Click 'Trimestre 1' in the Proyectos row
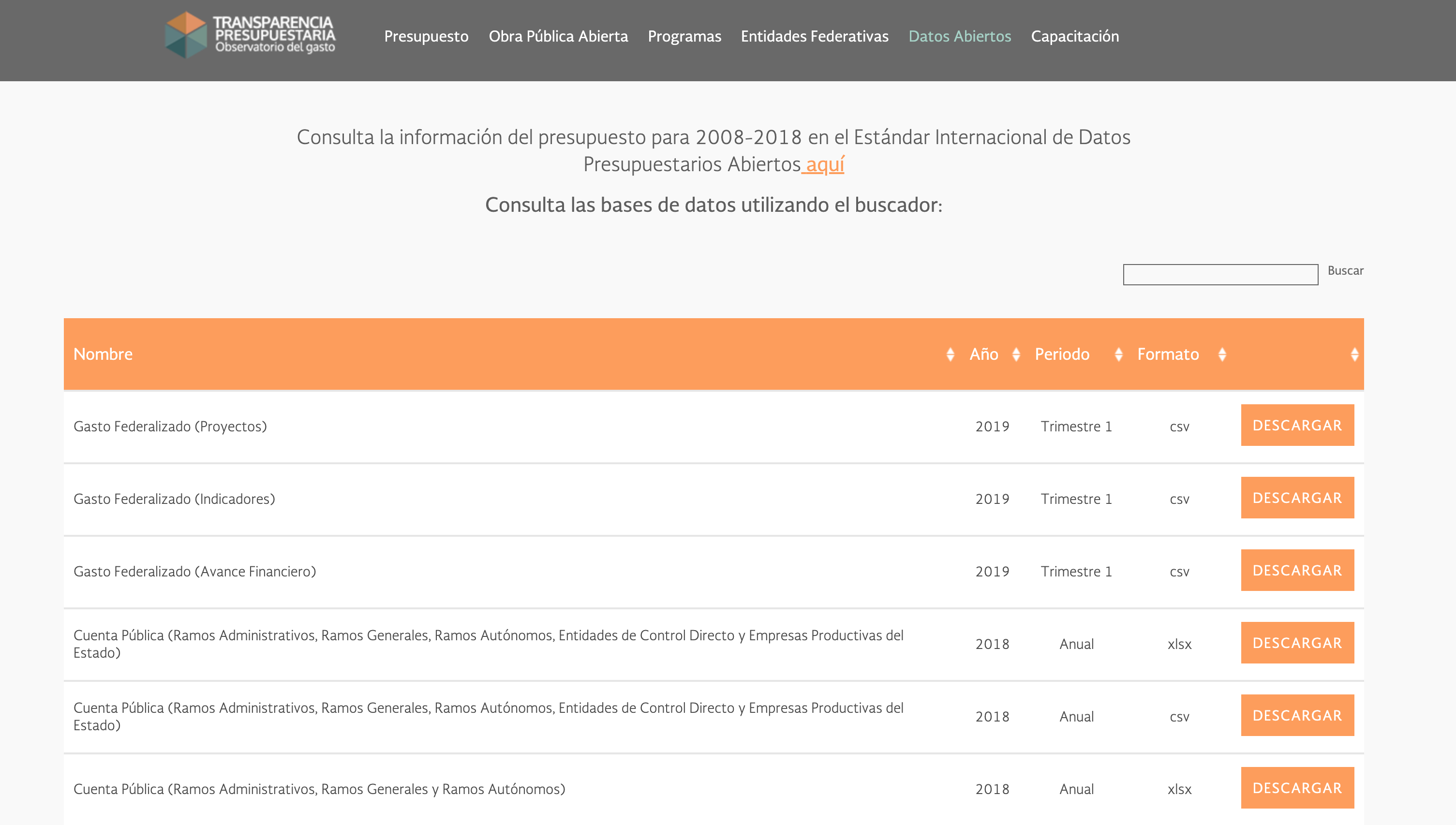Viewport: 1456px width, 825px height. (1076, 426)
